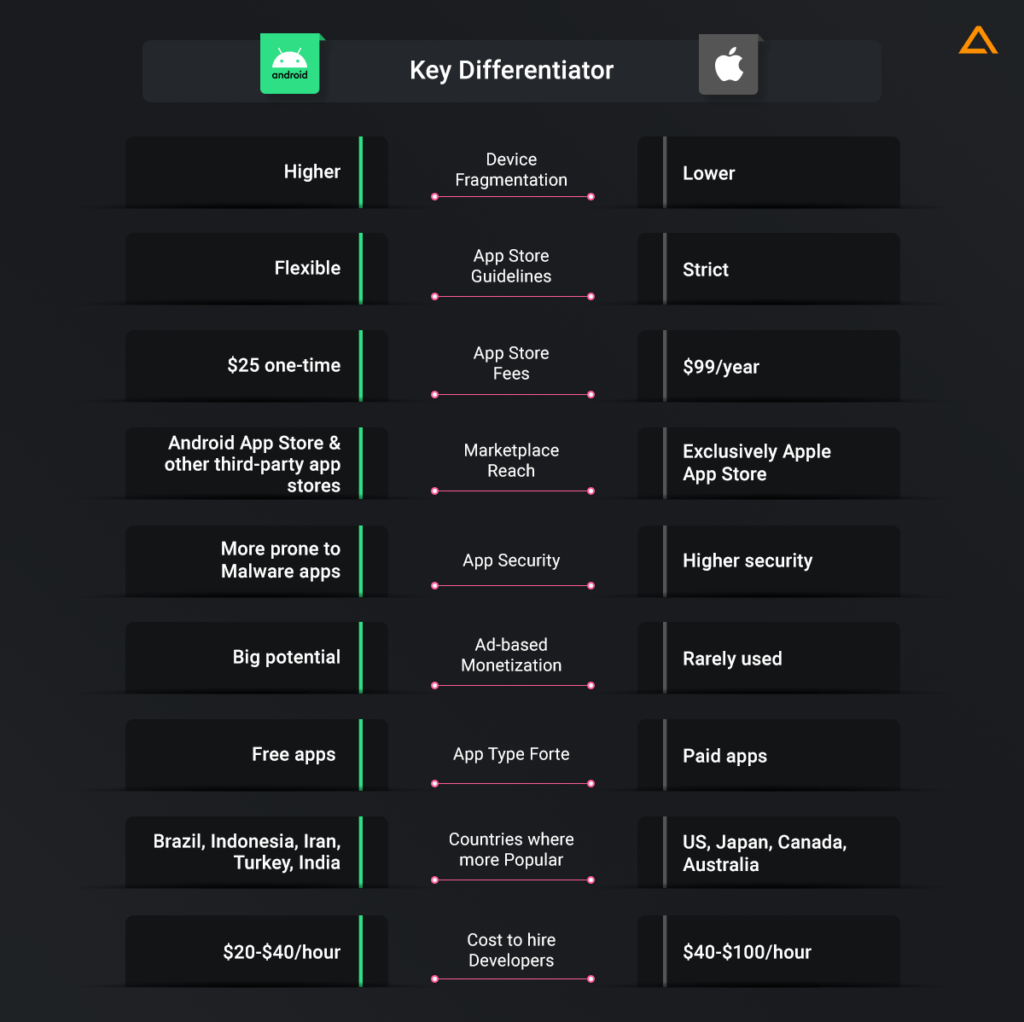The image size is (1024, 1022).
Task: Click the Device Fragmentation label
Action: 511,170
